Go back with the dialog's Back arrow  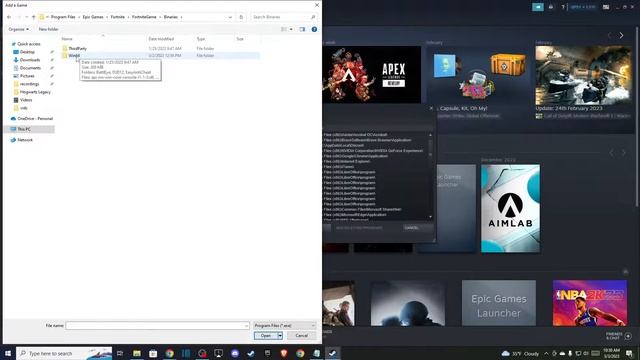click(9, 17)
